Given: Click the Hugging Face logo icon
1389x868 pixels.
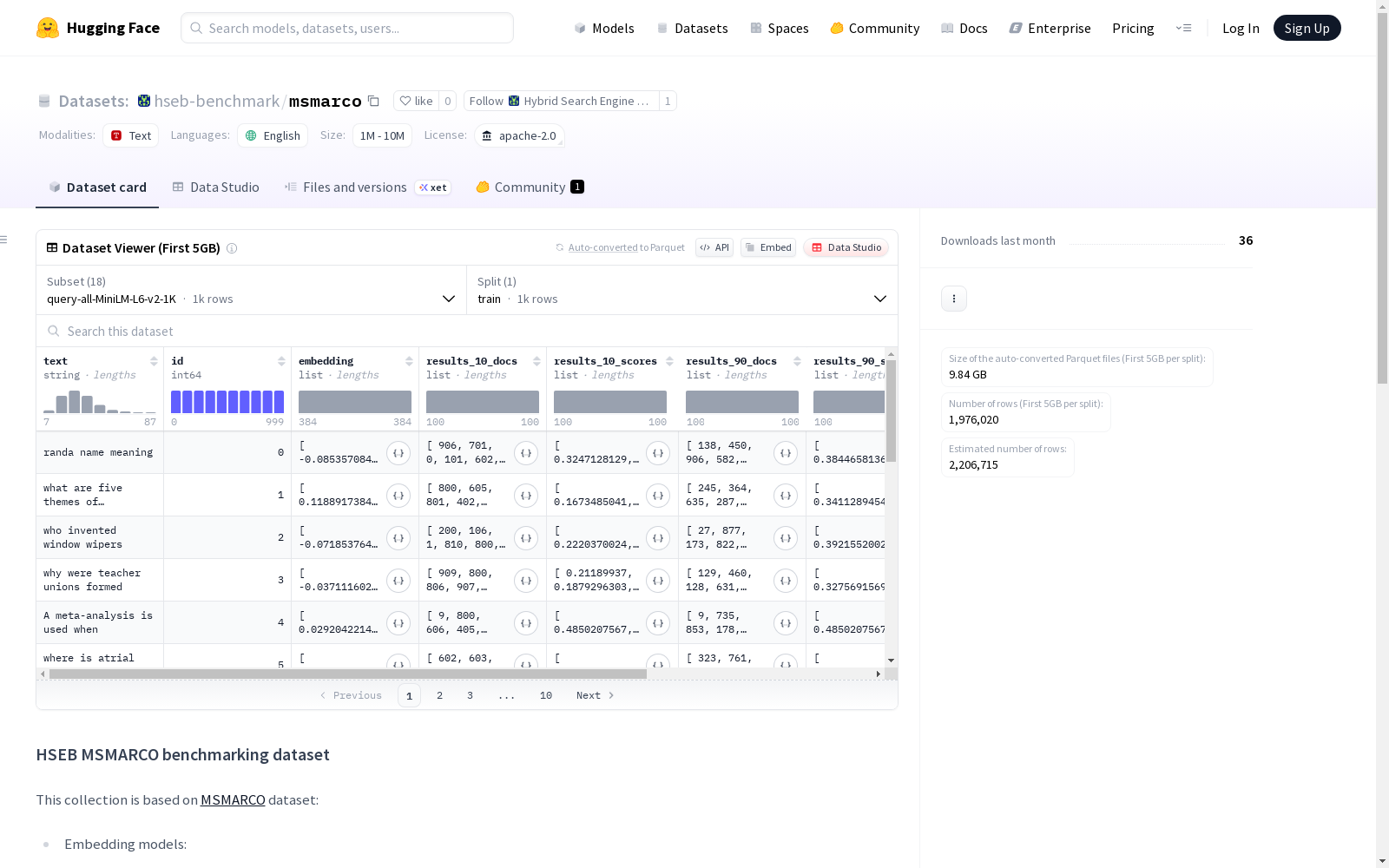Looking at the screenshot, I should (48, 28).
